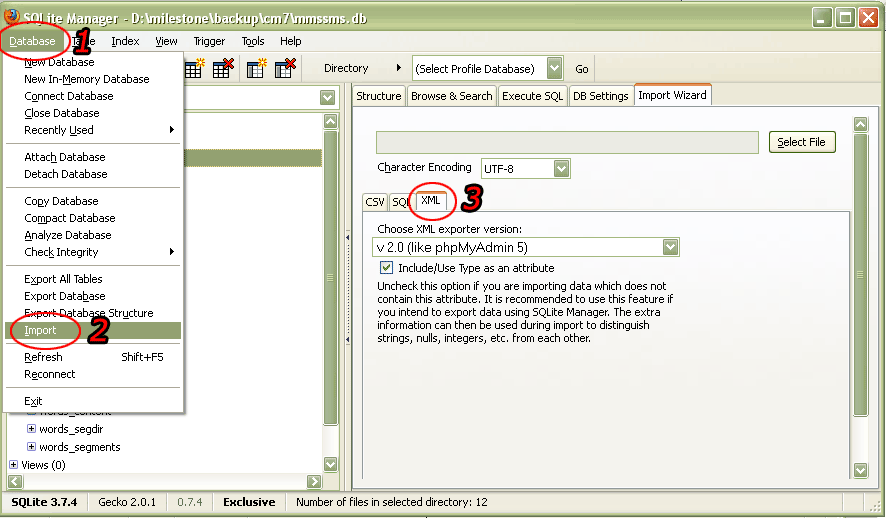Image resolution: width=886 pixels, height=518 pixels.
Task: Click the tree panel scroll-left arrow
Action: click(15, 481)
